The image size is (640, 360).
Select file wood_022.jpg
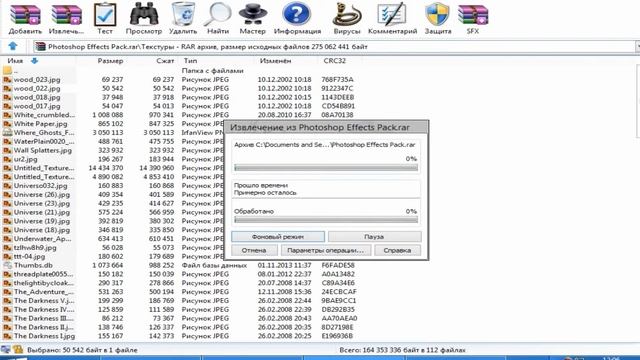[37, 89]
